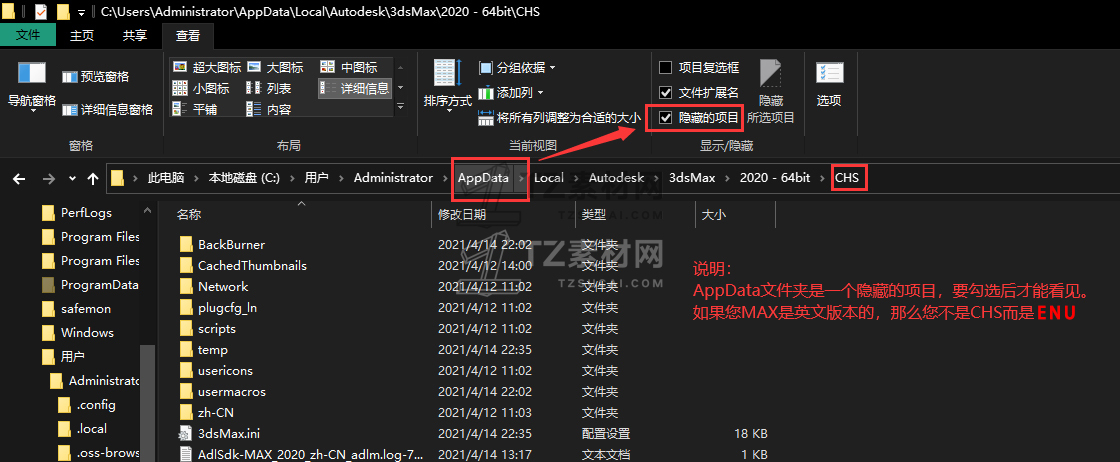Select the CachedThumbnails folder
Image resolution: width=1120 pixels, height=462 pixels.
point(252,266)
